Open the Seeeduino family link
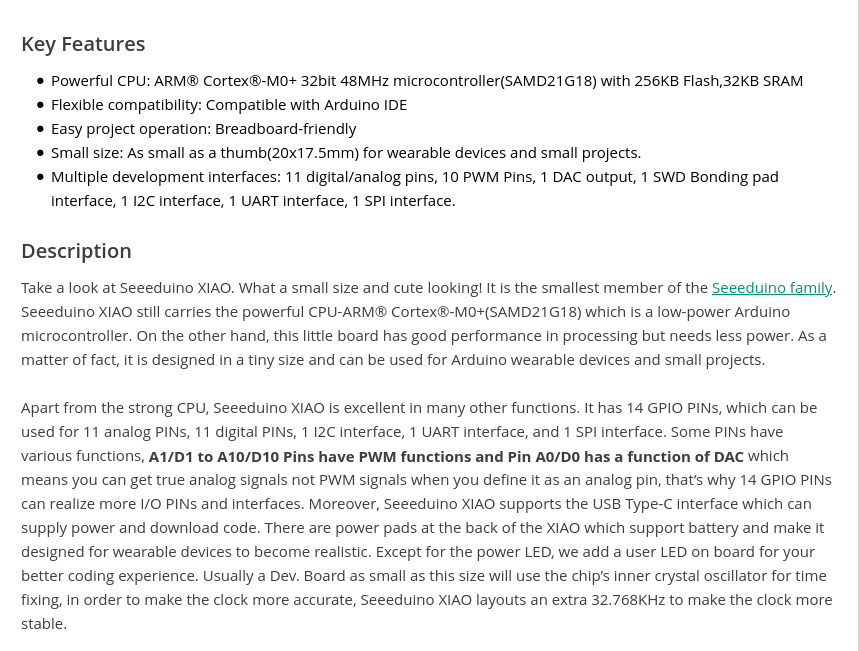This screenshot has height=651, width=859. point(771,288)
